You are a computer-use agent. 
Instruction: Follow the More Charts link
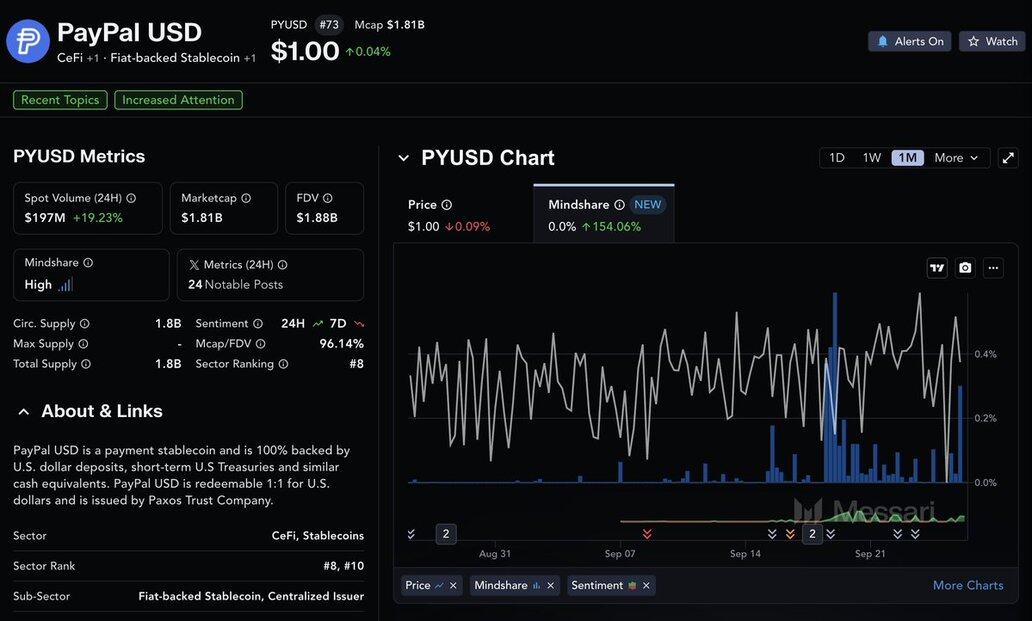(x=968, y=585)
